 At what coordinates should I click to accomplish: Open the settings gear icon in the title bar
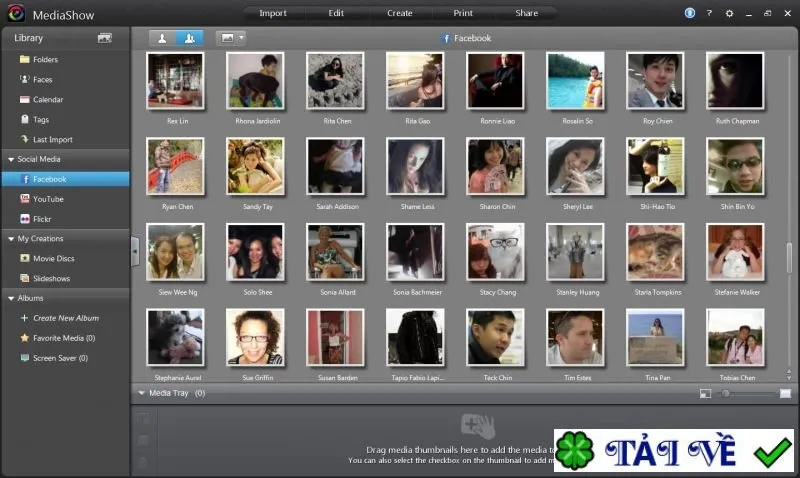coord(729,13)
